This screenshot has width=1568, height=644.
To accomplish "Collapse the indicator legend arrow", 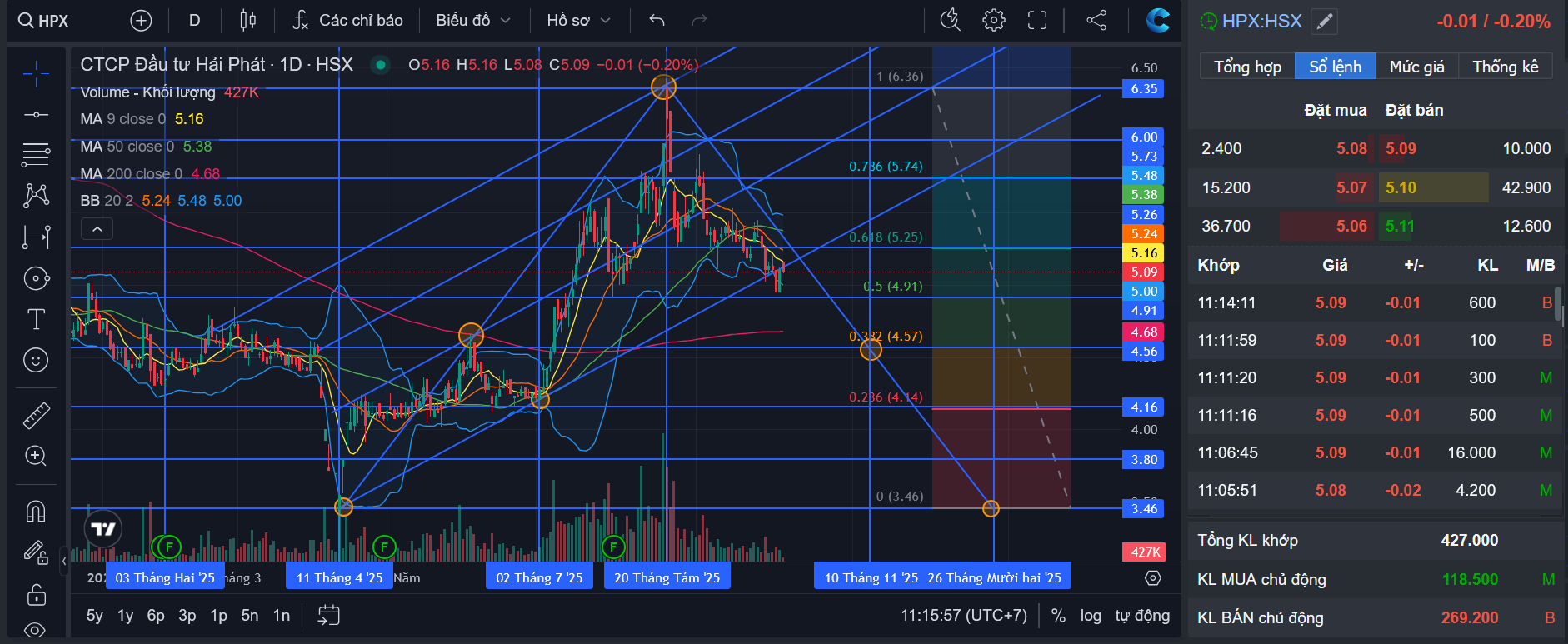I will tap(97, 228).
